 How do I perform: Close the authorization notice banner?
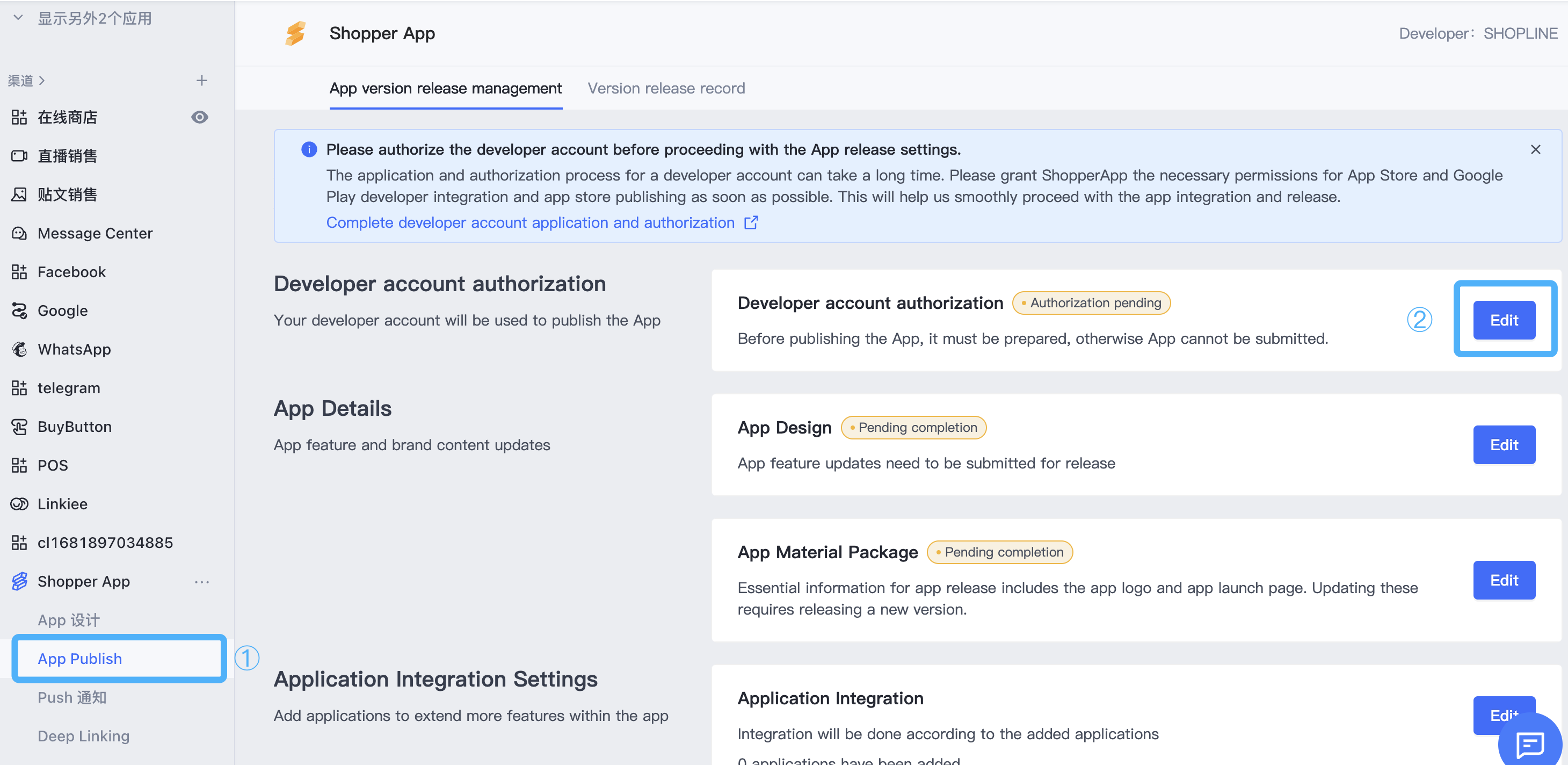pos(1536,150)
